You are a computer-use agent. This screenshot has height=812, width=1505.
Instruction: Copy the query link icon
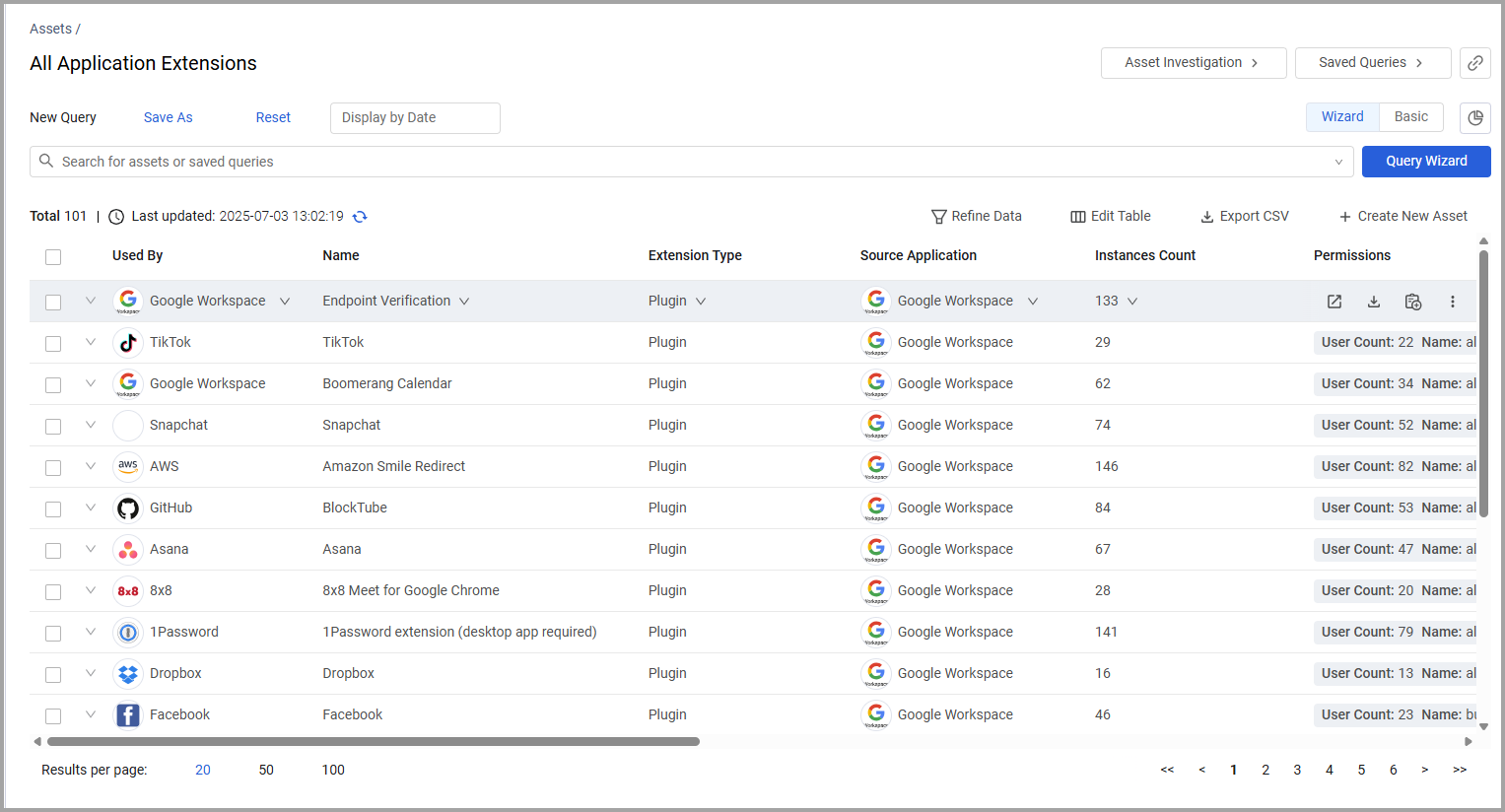(x=1474, y=63)
